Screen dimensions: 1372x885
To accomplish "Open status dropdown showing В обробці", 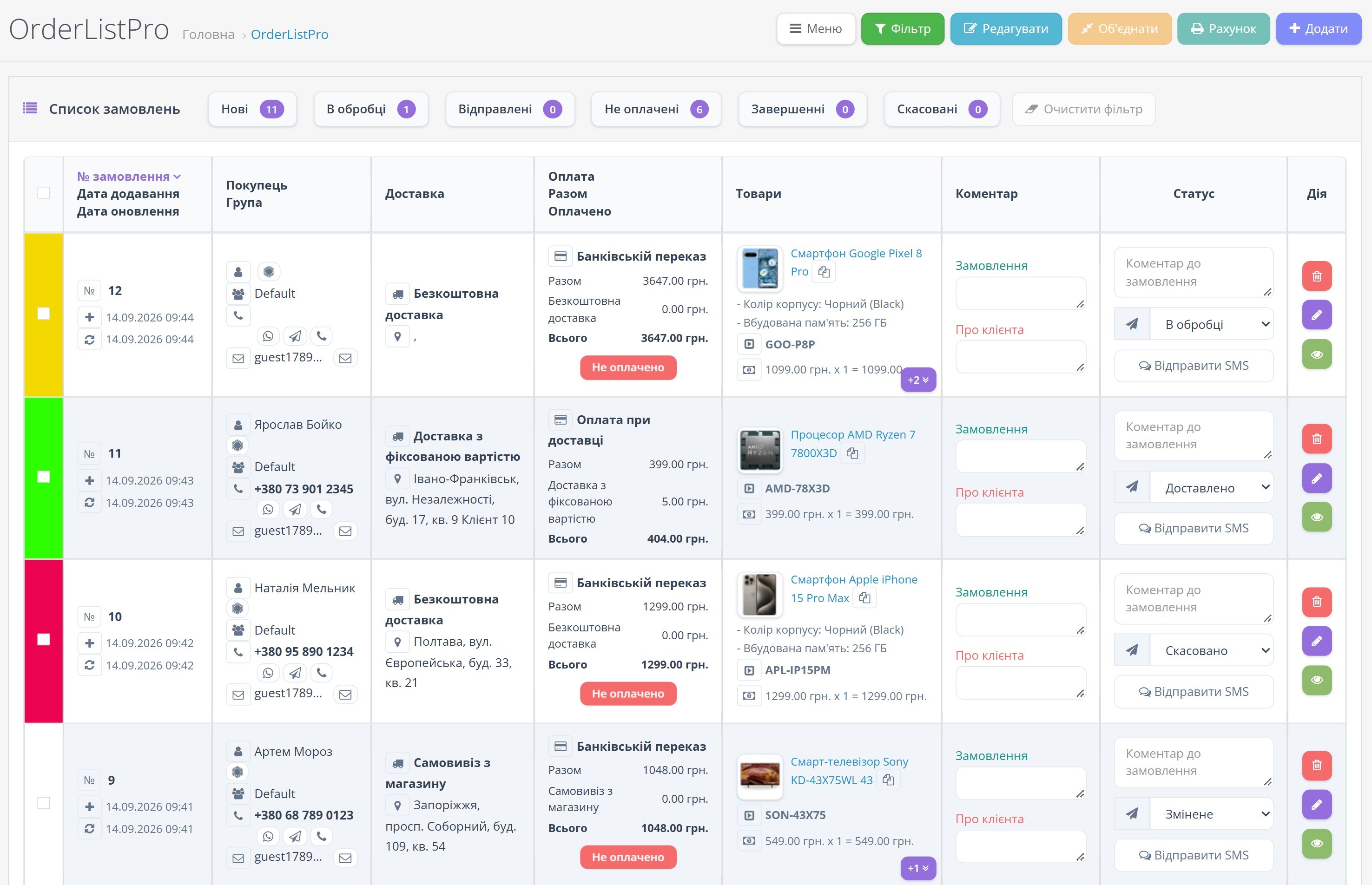I will [1211, 324].
